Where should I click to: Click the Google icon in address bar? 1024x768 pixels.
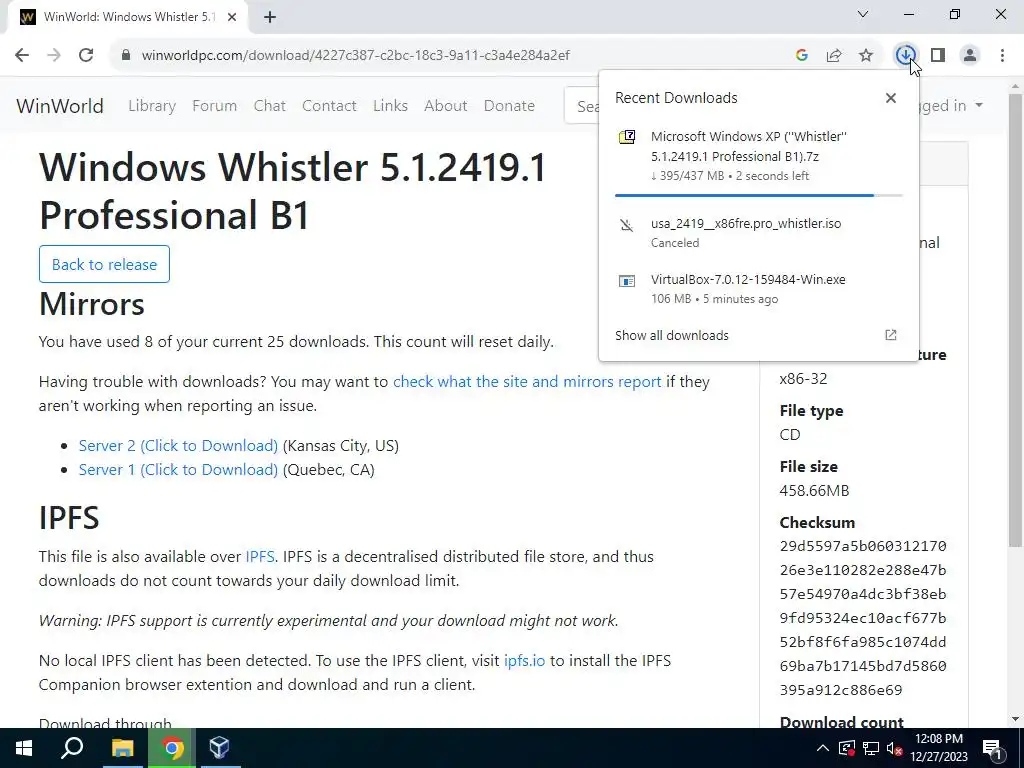[x=802, y=55]
